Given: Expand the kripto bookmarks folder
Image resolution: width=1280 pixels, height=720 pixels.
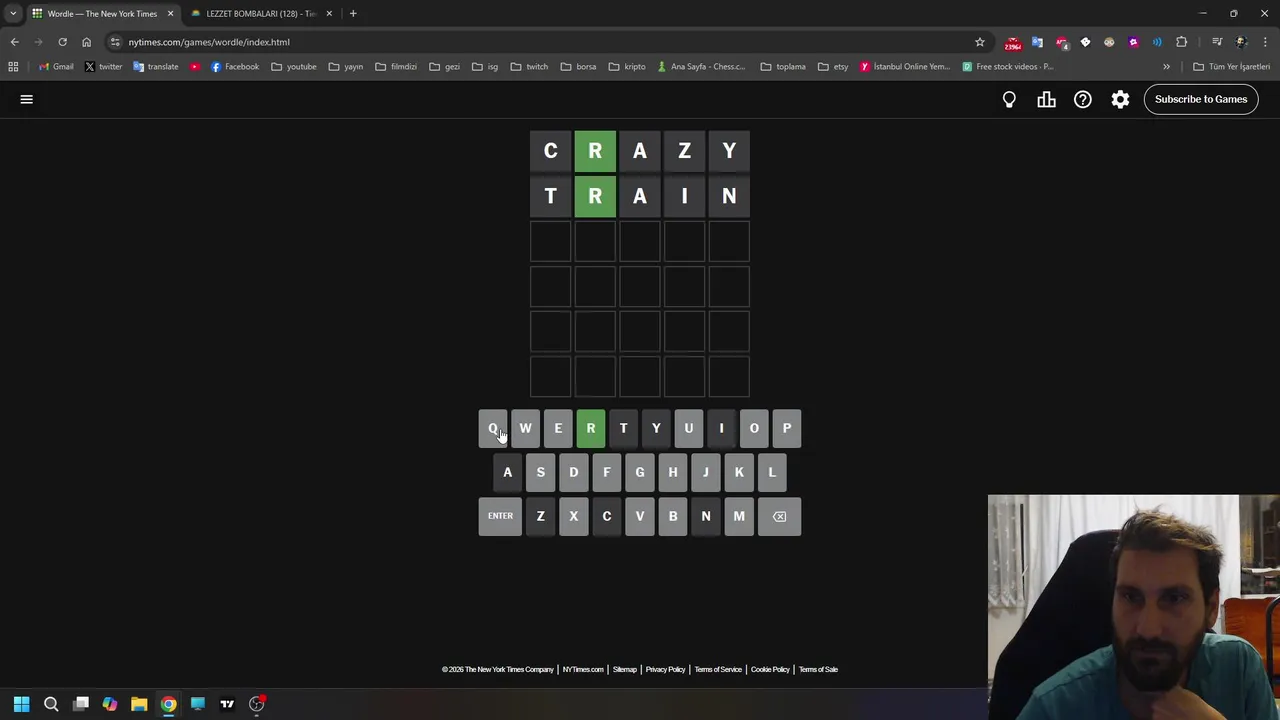Looking at the screenshot, I should (x=627, y=67).
